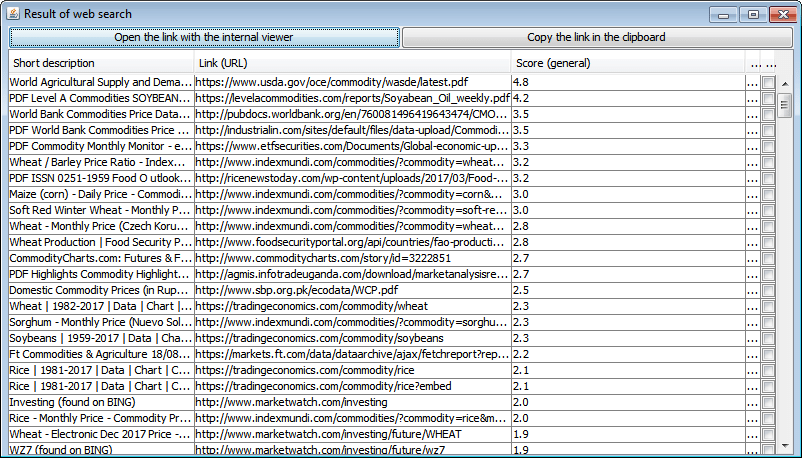Click URL indexmundi.com commodity=rice&m row
The height and width of the screenshot is (461, 804).
(x=352, y=418)
